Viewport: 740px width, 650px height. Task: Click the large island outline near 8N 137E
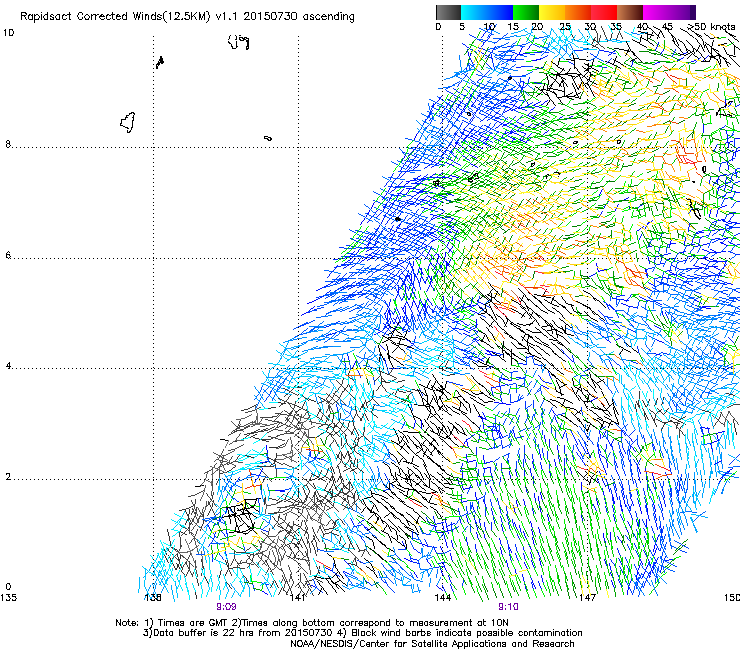pyautogui.click(x=127, y=123)
